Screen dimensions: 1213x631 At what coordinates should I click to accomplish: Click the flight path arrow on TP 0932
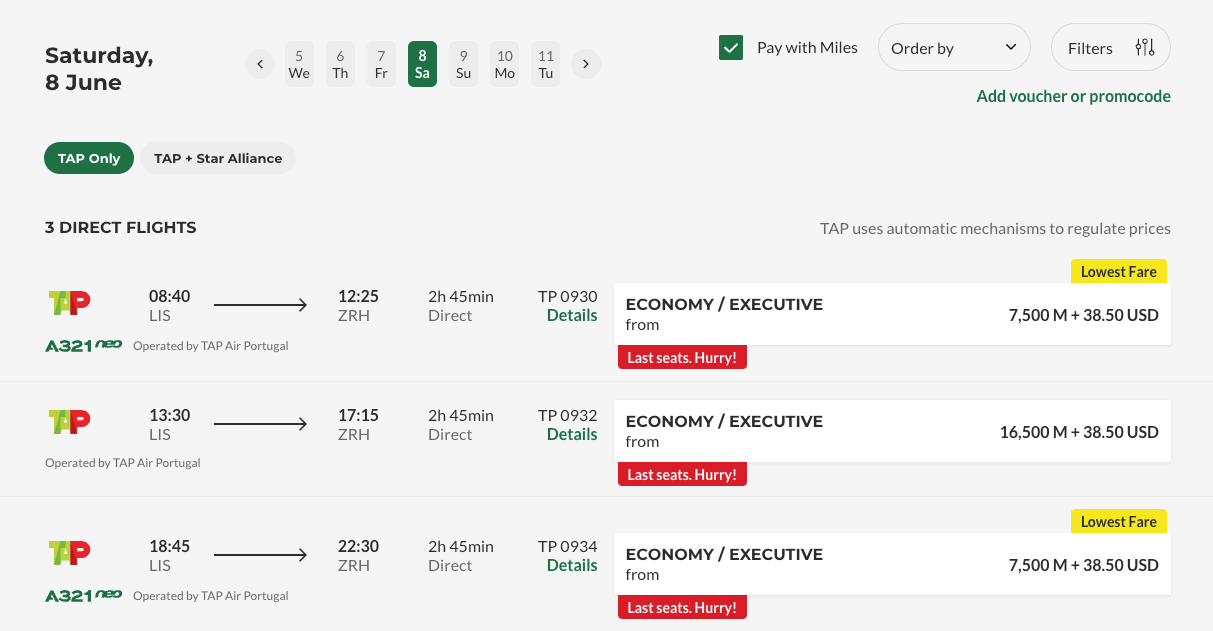(260, 423)
